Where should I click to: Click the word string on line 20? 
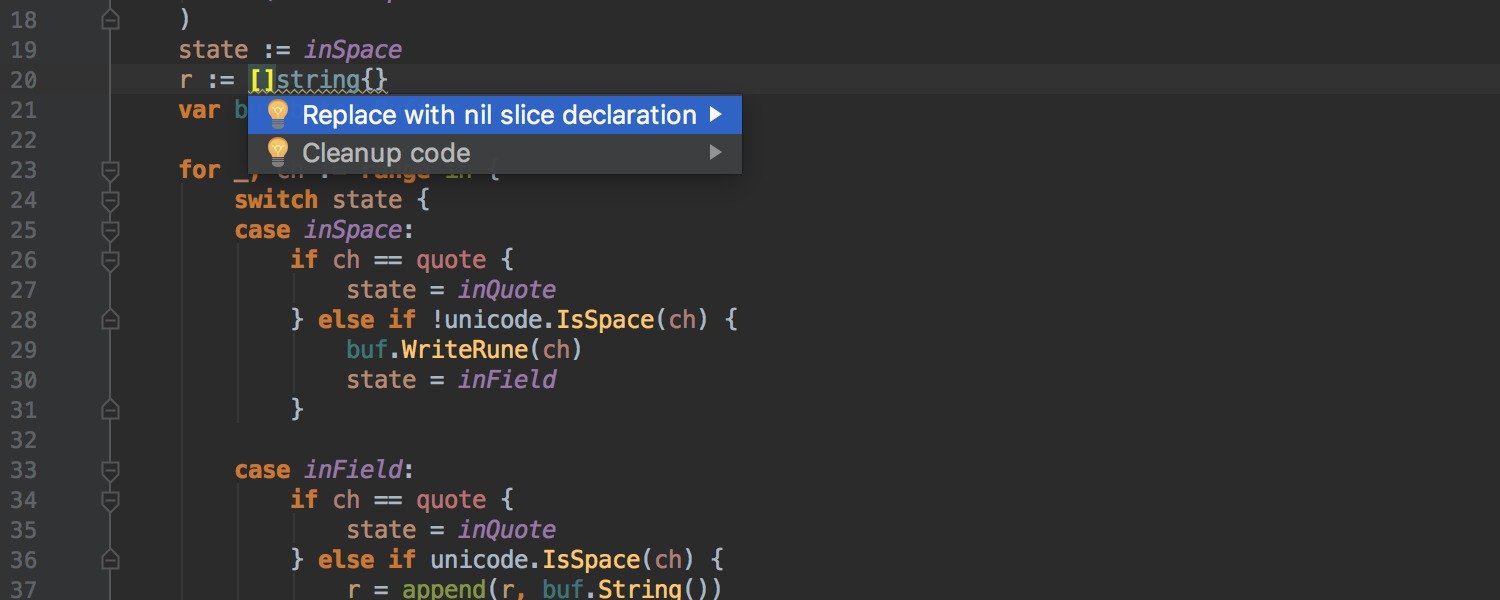(318, 80)
